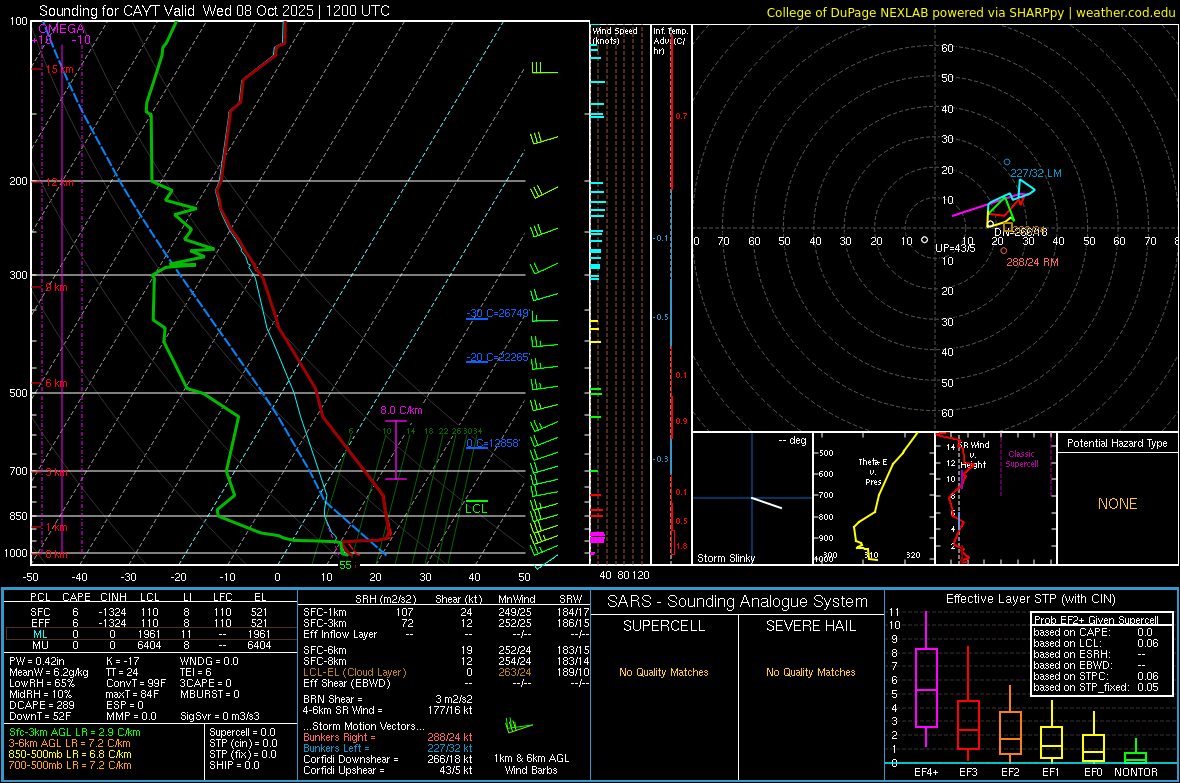Click the 1km & 6km AGL wind barb glyph
This screenshot has width=1180, height=783.
519,727
